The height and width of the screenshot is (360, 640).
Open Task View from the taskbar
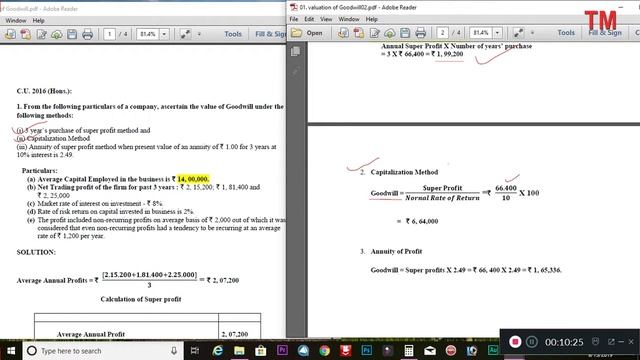pyautogui.click(x=195, y=351)
